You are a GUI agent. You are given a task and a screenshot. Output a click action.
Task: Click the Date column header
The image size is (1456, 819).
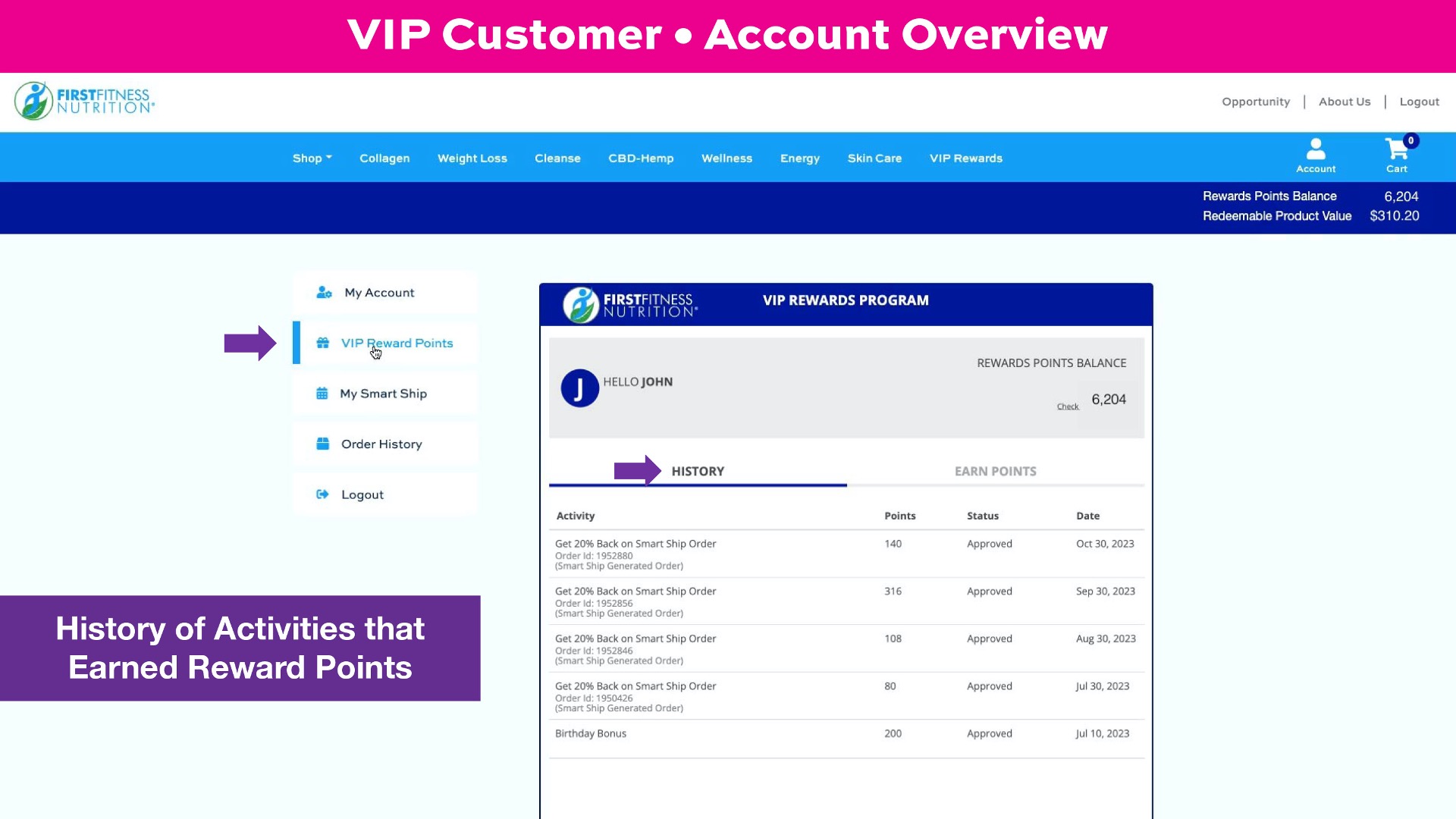coord(1088,516)
